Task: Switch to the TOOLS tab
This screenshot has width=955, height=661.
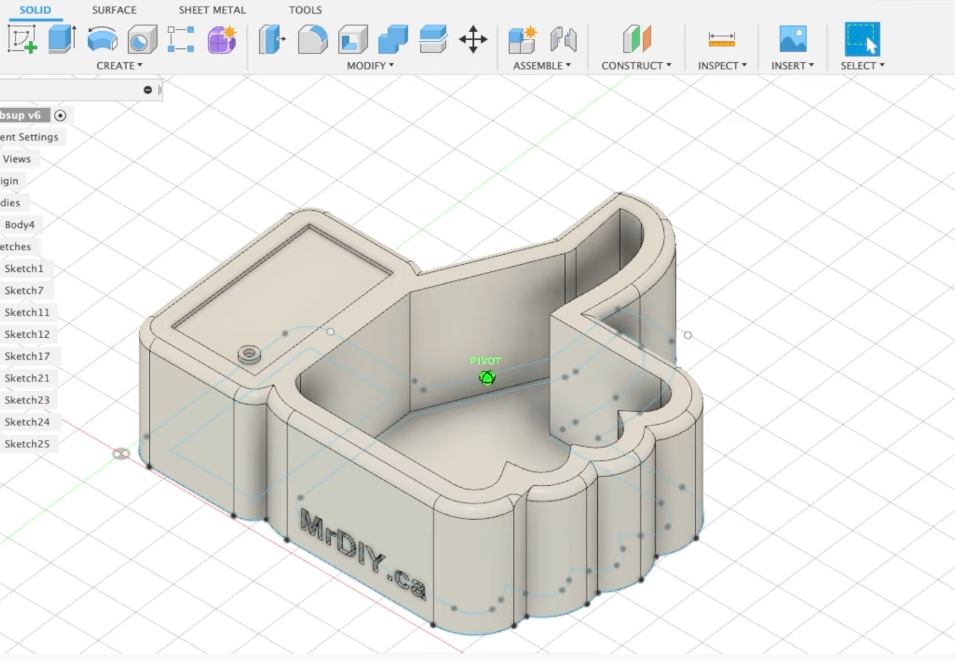Action: pyautogui.click(x=305, y=10)
